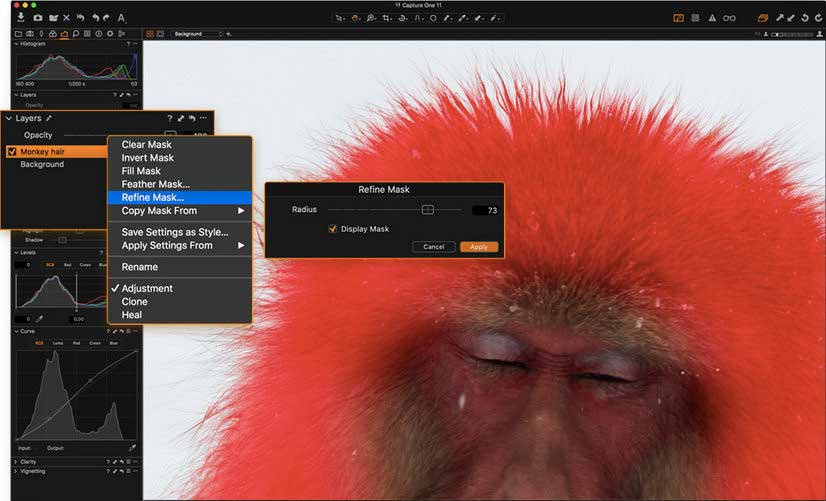Select the RGB channel in Levels
Image resolution: width=826 pixels, height=501 pixels.
(x=50, y=264)
